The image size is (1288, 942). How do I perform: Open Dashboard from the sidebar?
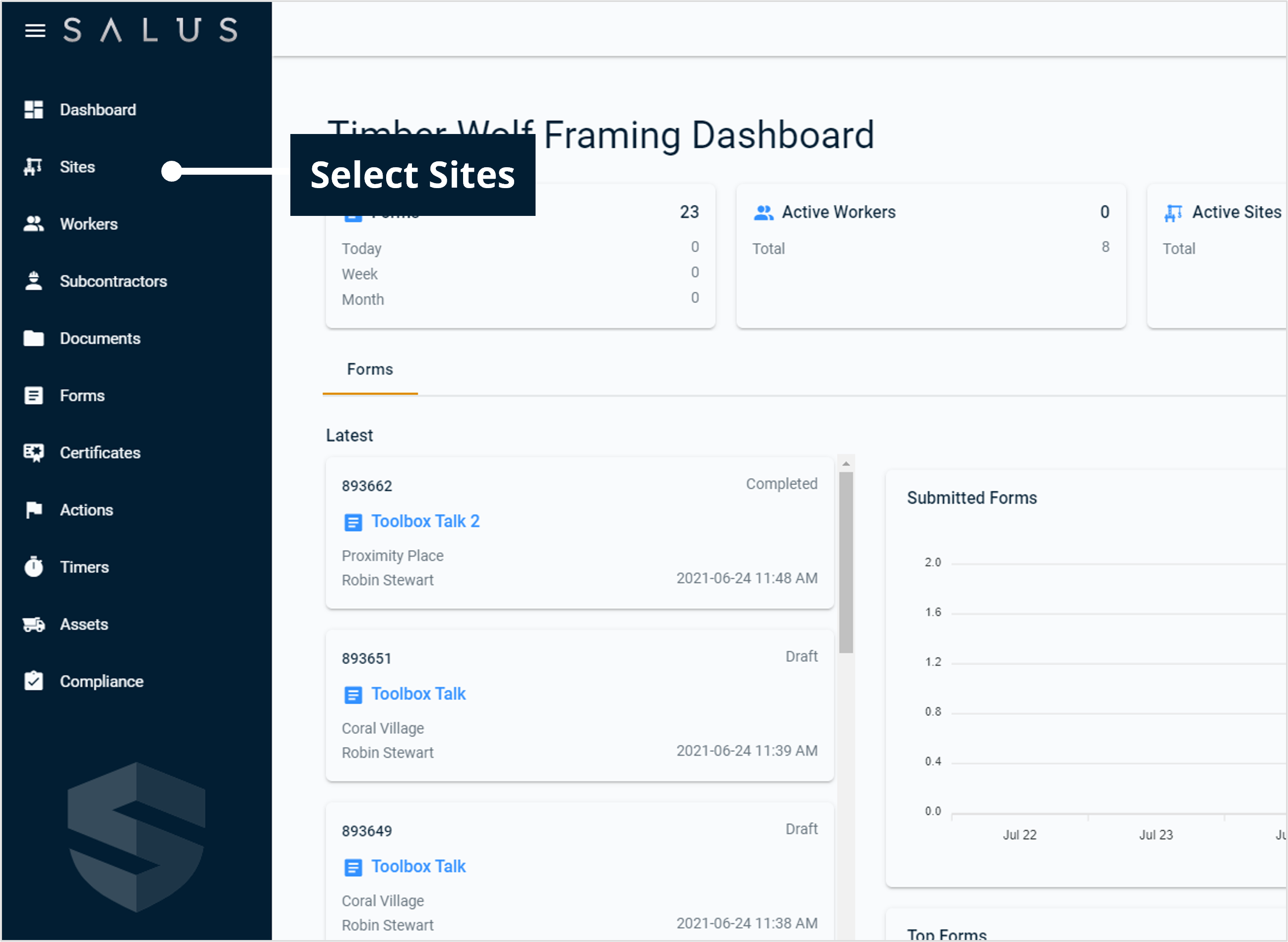(97, 110)
